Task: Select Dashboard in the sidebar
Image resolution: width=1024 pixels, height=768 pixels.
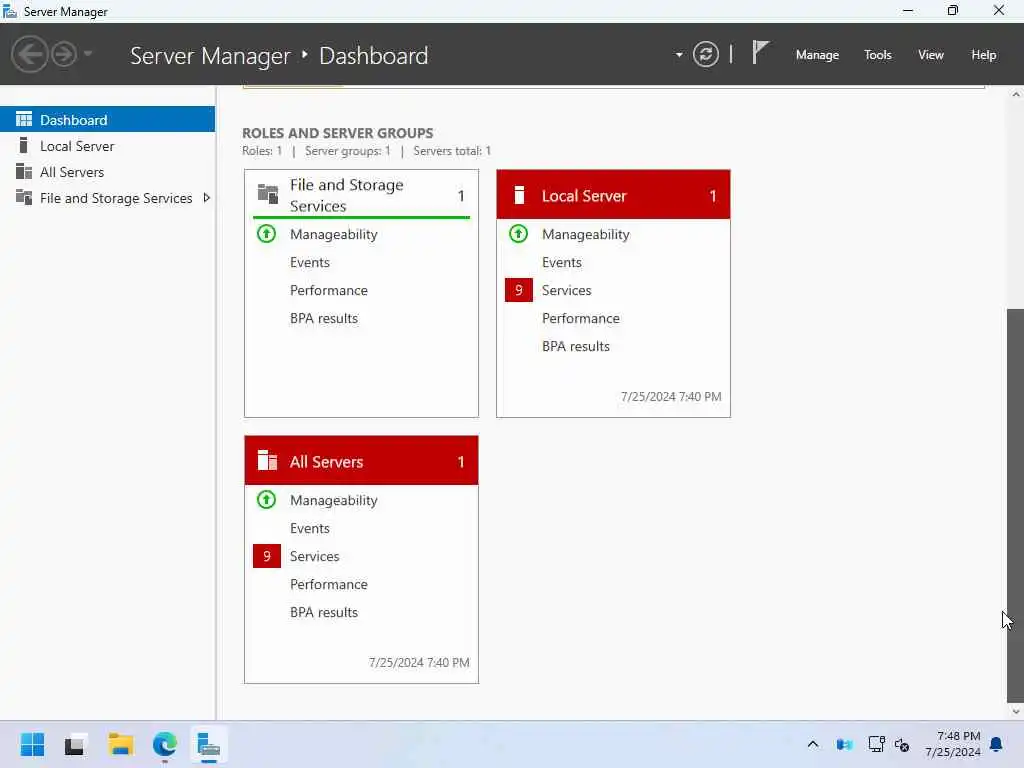Action: point(107,120)
